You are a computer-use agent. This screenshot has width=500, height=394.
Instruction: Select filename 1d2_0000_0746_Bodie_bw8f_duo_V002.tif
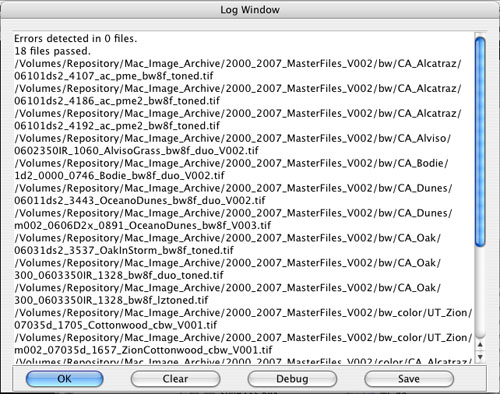coord(119,176)
